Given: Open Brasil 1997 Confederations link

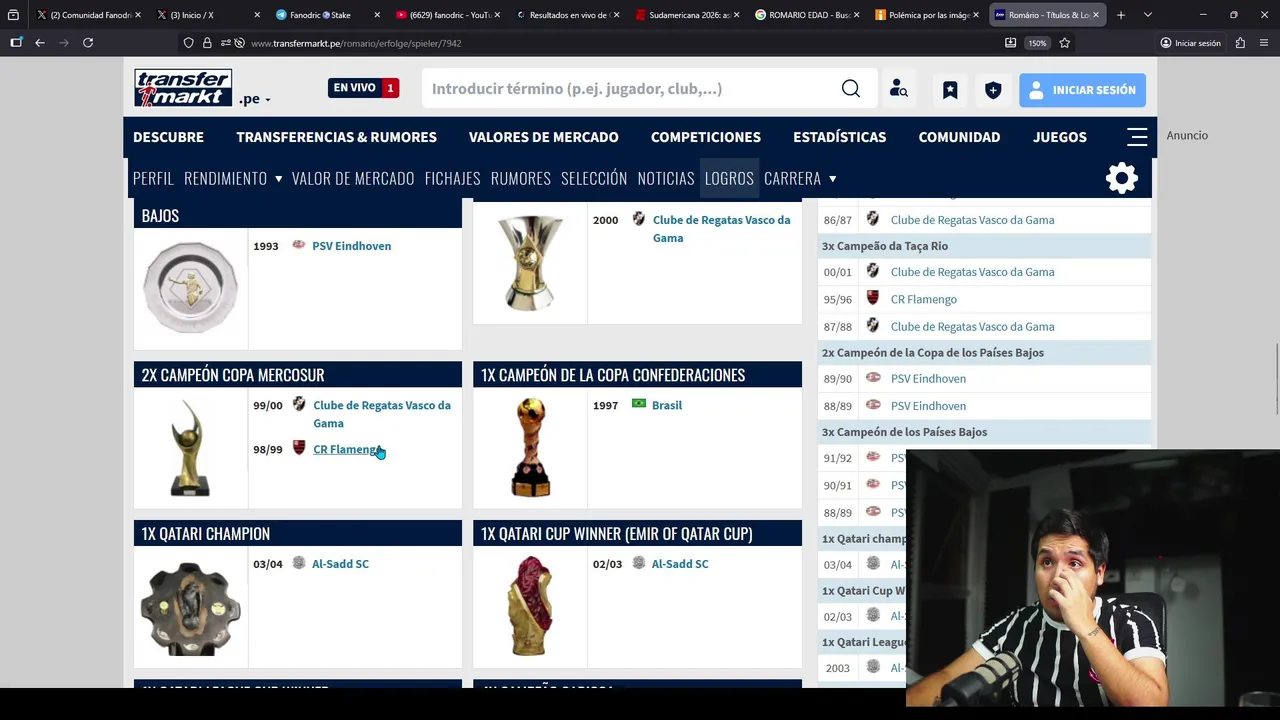Looking at the screenshot, I should click(667, 405).
